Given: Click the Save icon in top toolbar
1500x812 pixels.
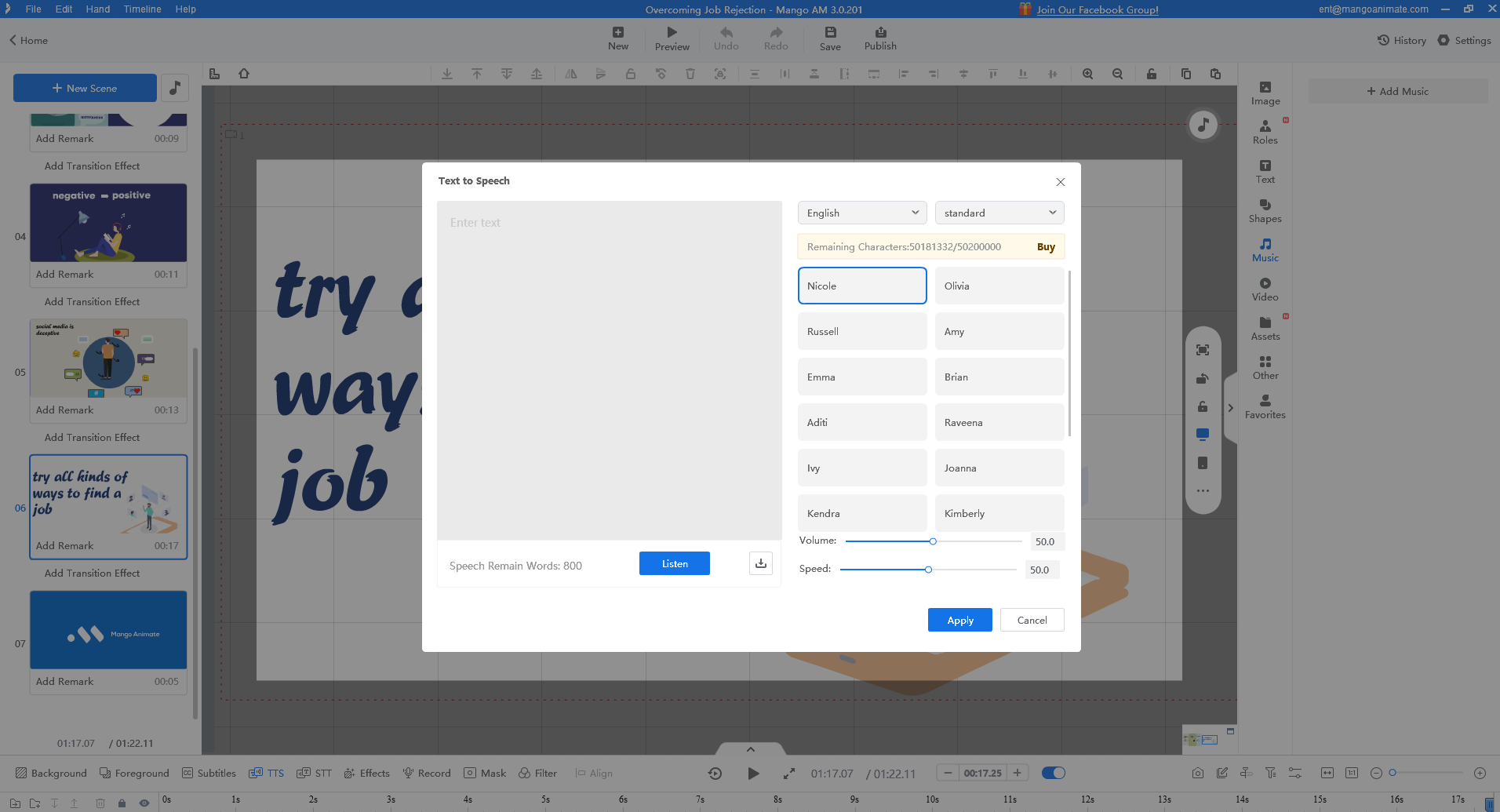Looking at the screenshot, I should coord(830,38).
